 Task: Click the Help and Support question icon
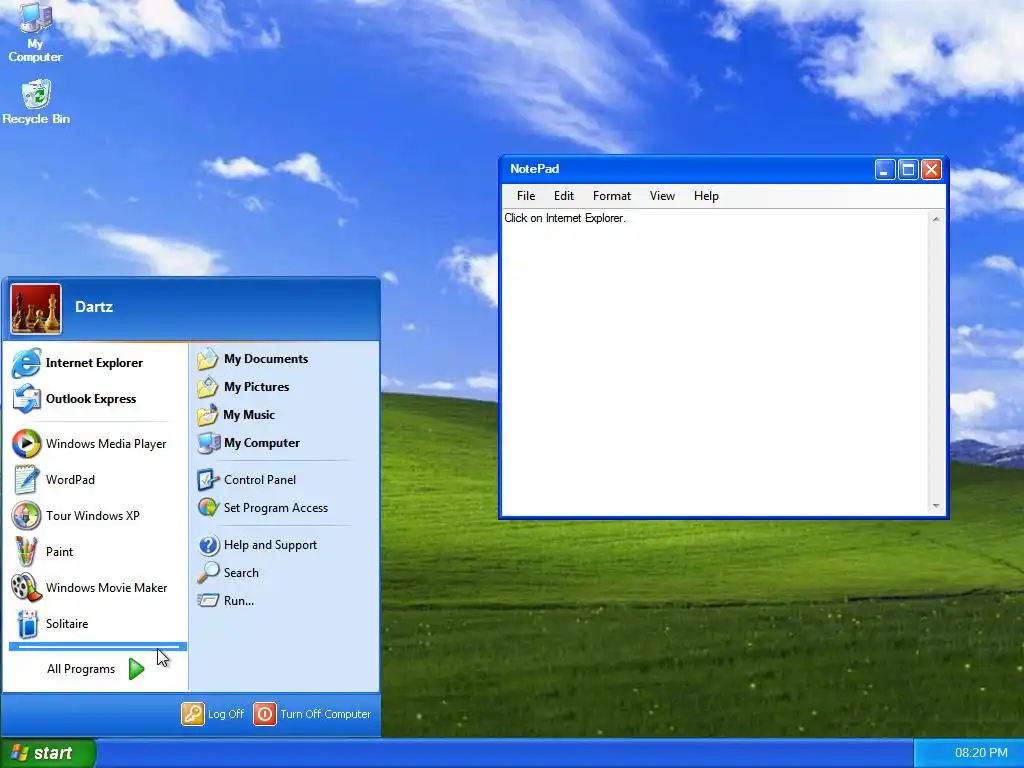(x=208, y=545)
